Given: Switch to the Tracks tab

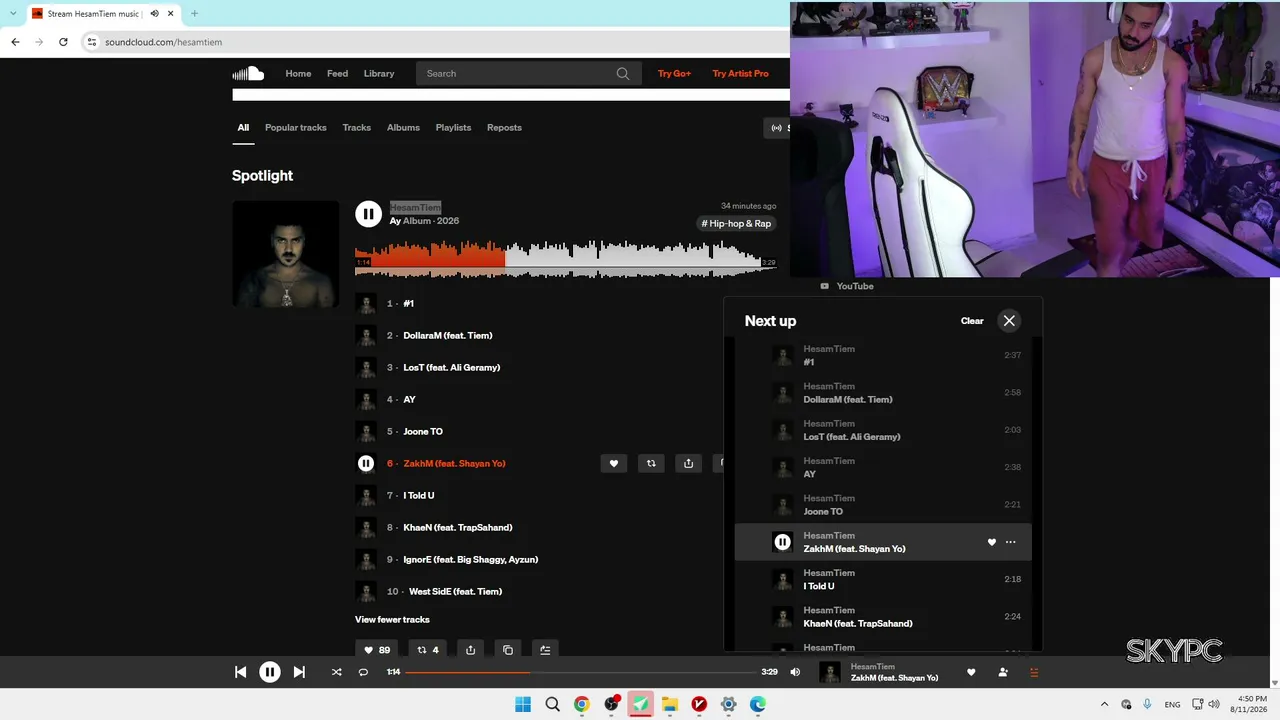Looking at the screenshot, I should 357,128.
